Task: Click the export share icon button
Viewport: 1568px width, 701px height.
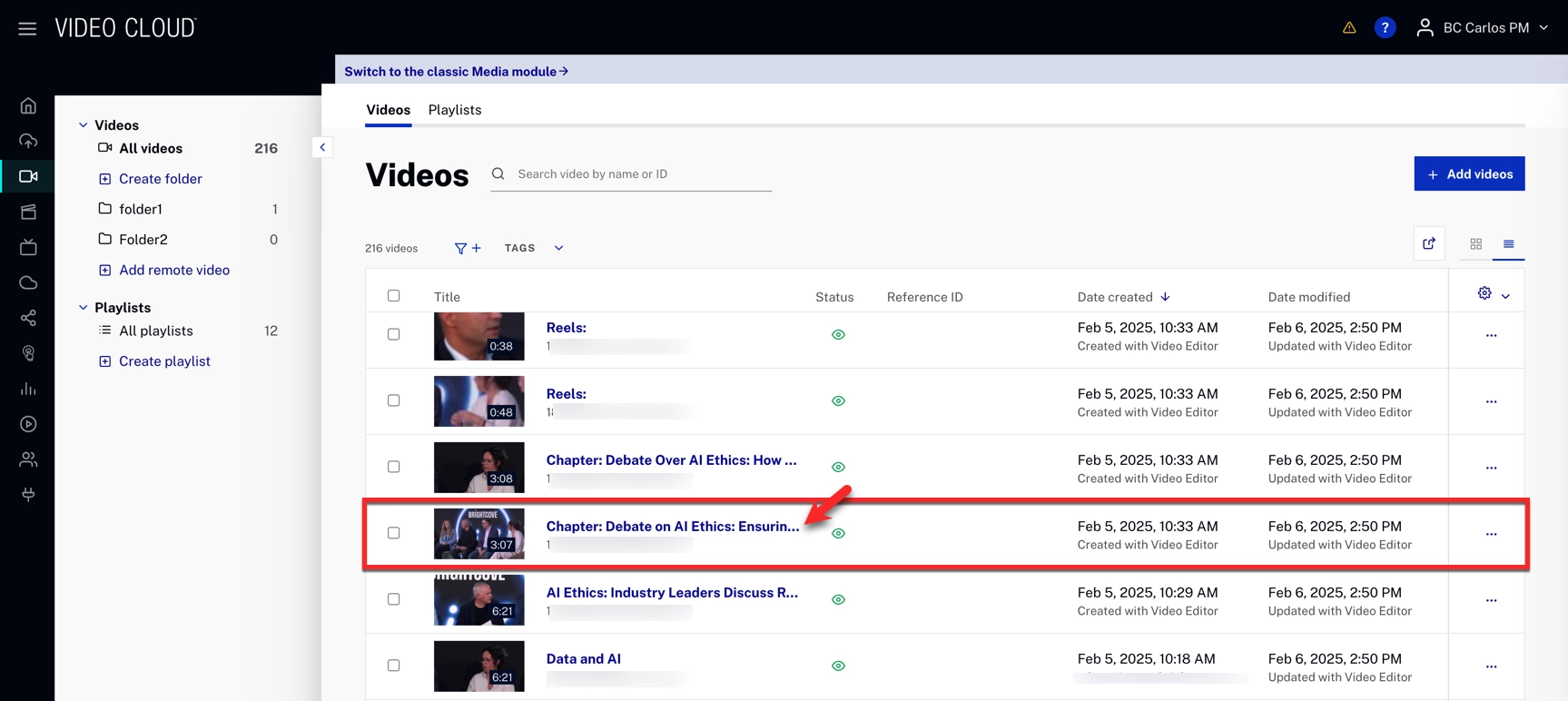Action: pyautogui.click(x=1429, y=243)
